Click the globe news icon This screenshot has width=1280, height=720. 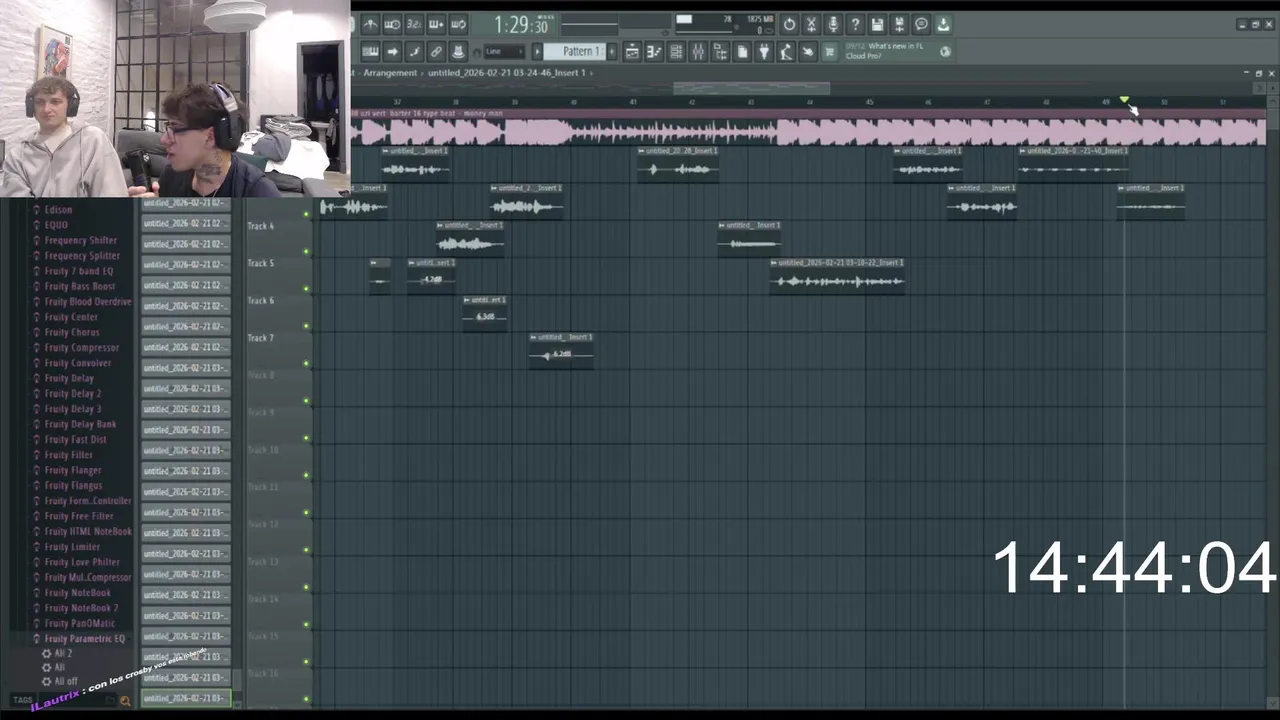pyautogui.click(x=945, y=51)
